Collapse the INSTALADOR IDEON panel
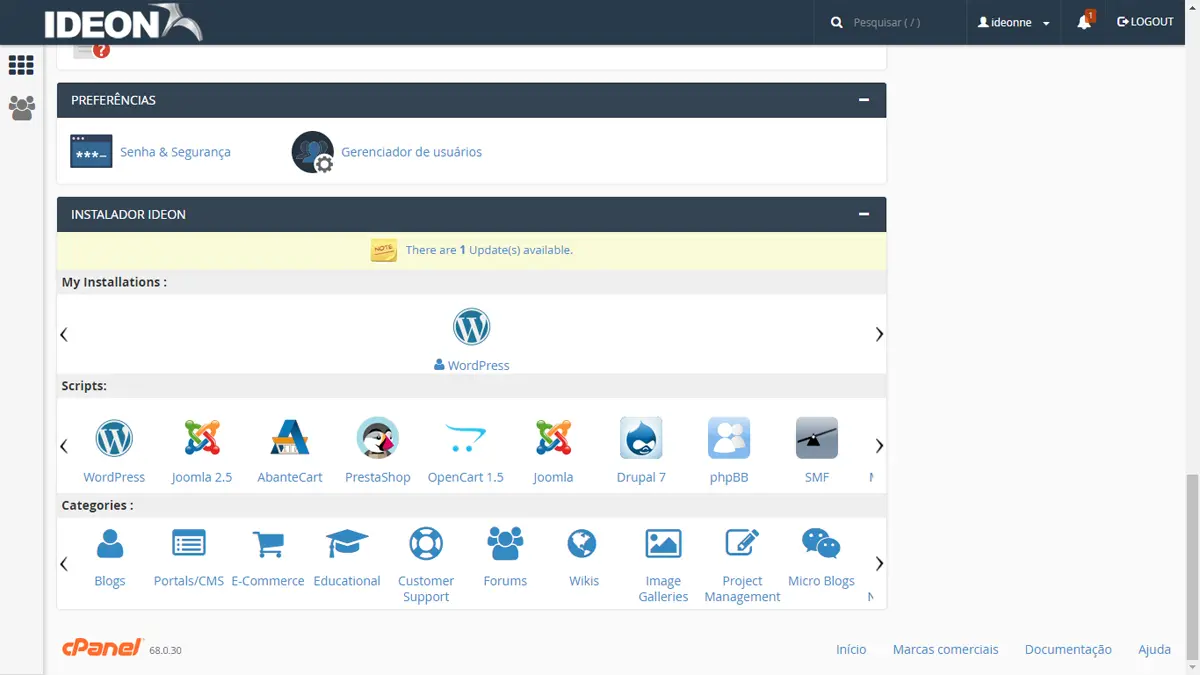The image size is (1200, 675). pos(862,213)
